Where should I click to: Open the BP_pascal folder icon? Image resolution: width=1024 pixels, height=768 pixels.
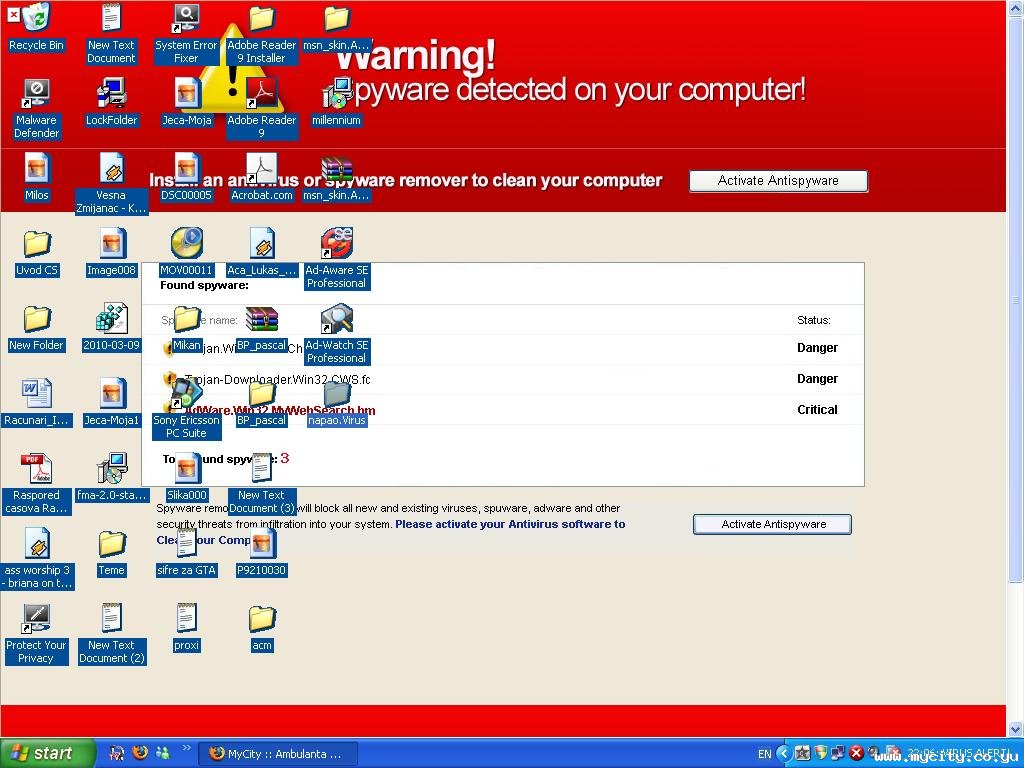point(261,403)
